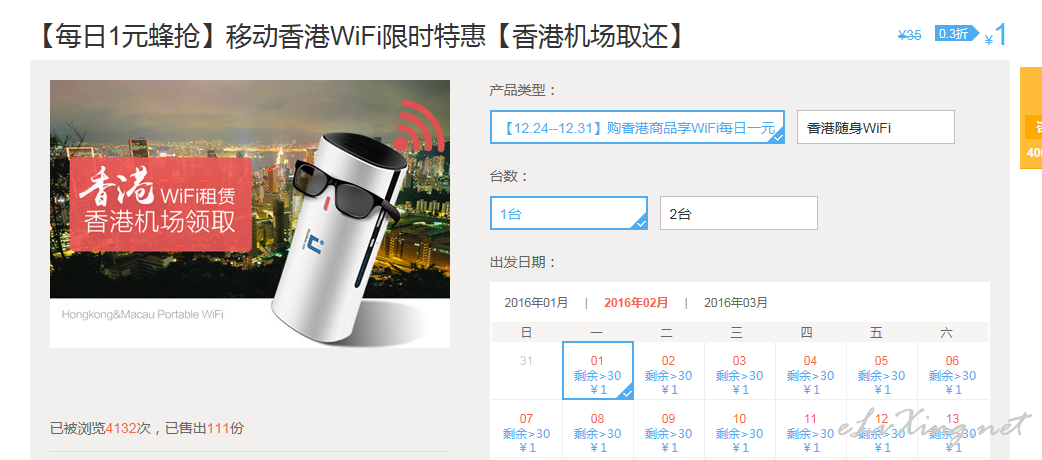Viewport: 1042px width, 460px height.
Task: Pick departure date 03 in calendar
Action: (x=740, y=371)
